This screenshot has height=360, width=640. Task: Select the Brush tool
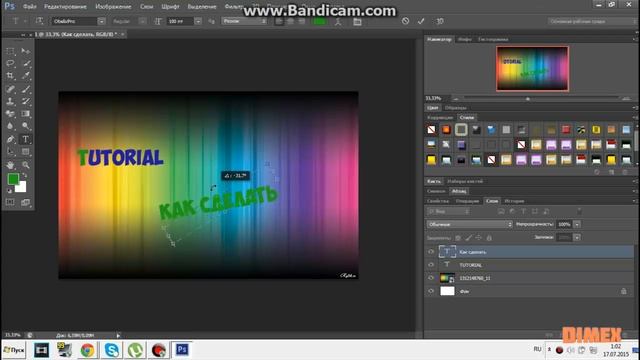[x=26, y=89]
